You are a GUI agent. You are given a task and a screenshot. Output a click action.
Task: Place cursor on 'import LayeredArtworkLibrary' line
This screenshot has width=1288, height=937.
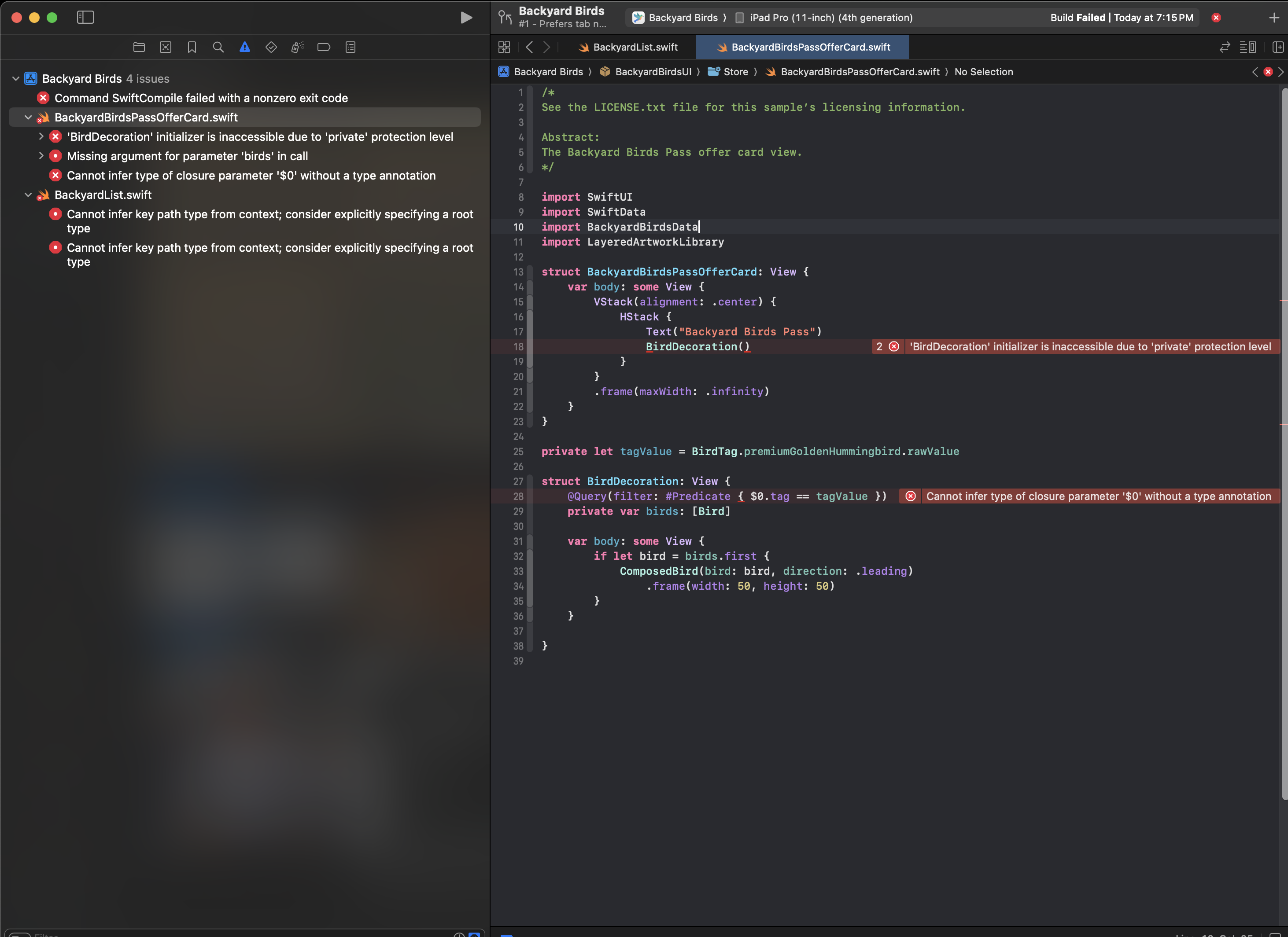(633, 243)
